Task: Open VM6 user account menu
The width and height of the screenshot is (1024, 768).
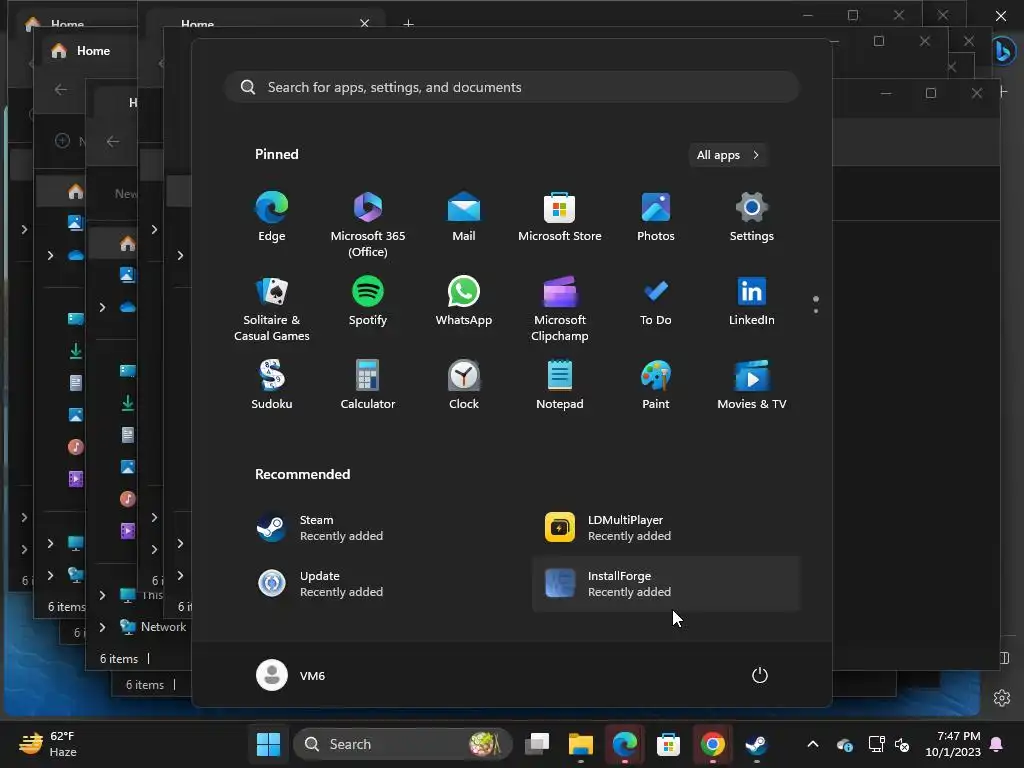Action: 291,675
